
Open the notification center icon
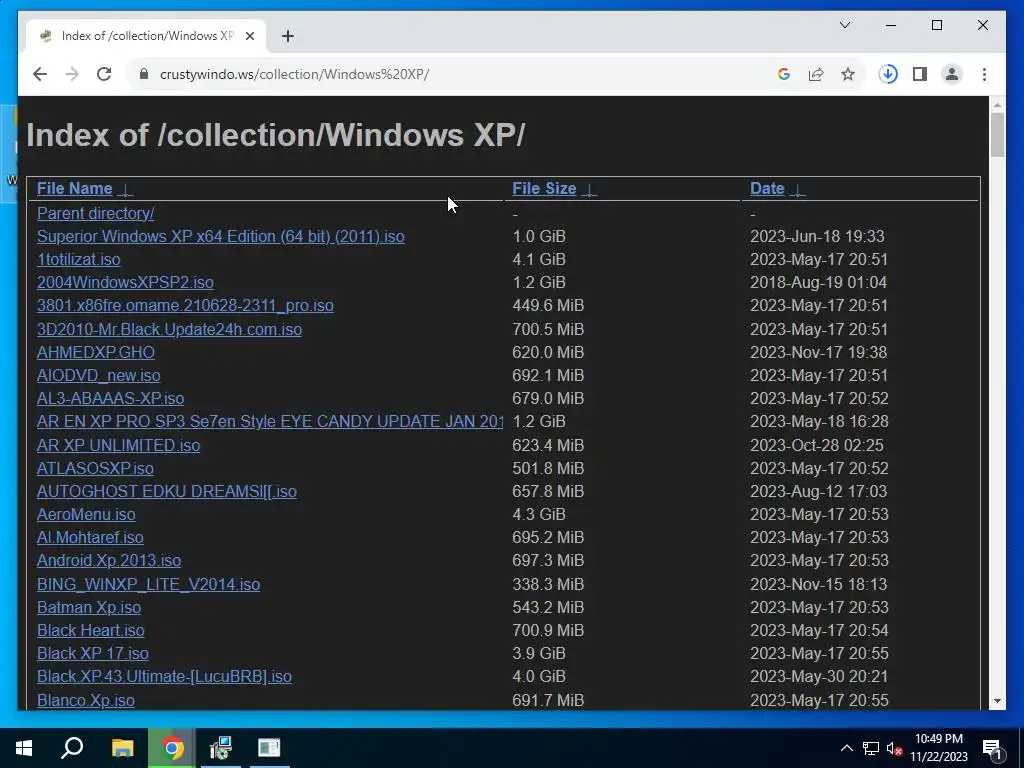point(992,748)
